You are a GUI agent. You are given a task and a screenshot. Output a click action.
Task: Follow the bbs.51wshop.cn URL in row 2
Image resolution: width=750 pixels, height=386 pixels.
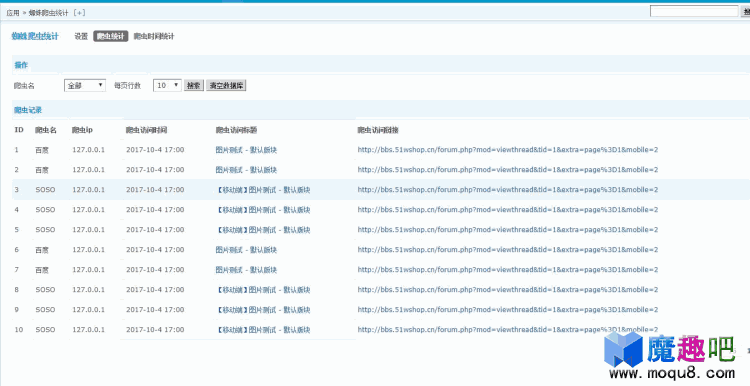point(508,170)
